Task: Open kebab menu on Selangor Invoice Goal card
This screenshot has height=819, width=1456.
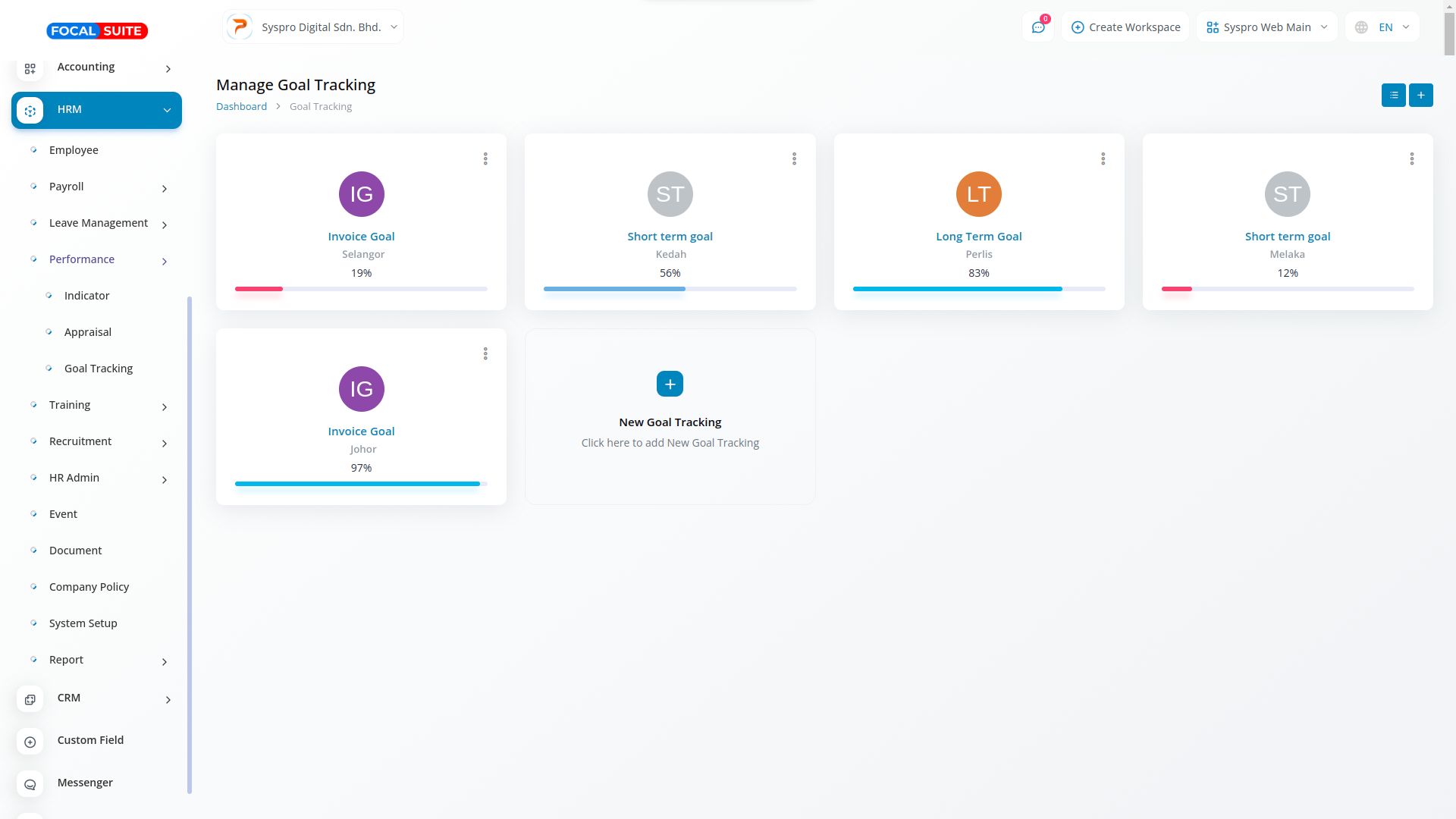Action: (x=485, y=158)
